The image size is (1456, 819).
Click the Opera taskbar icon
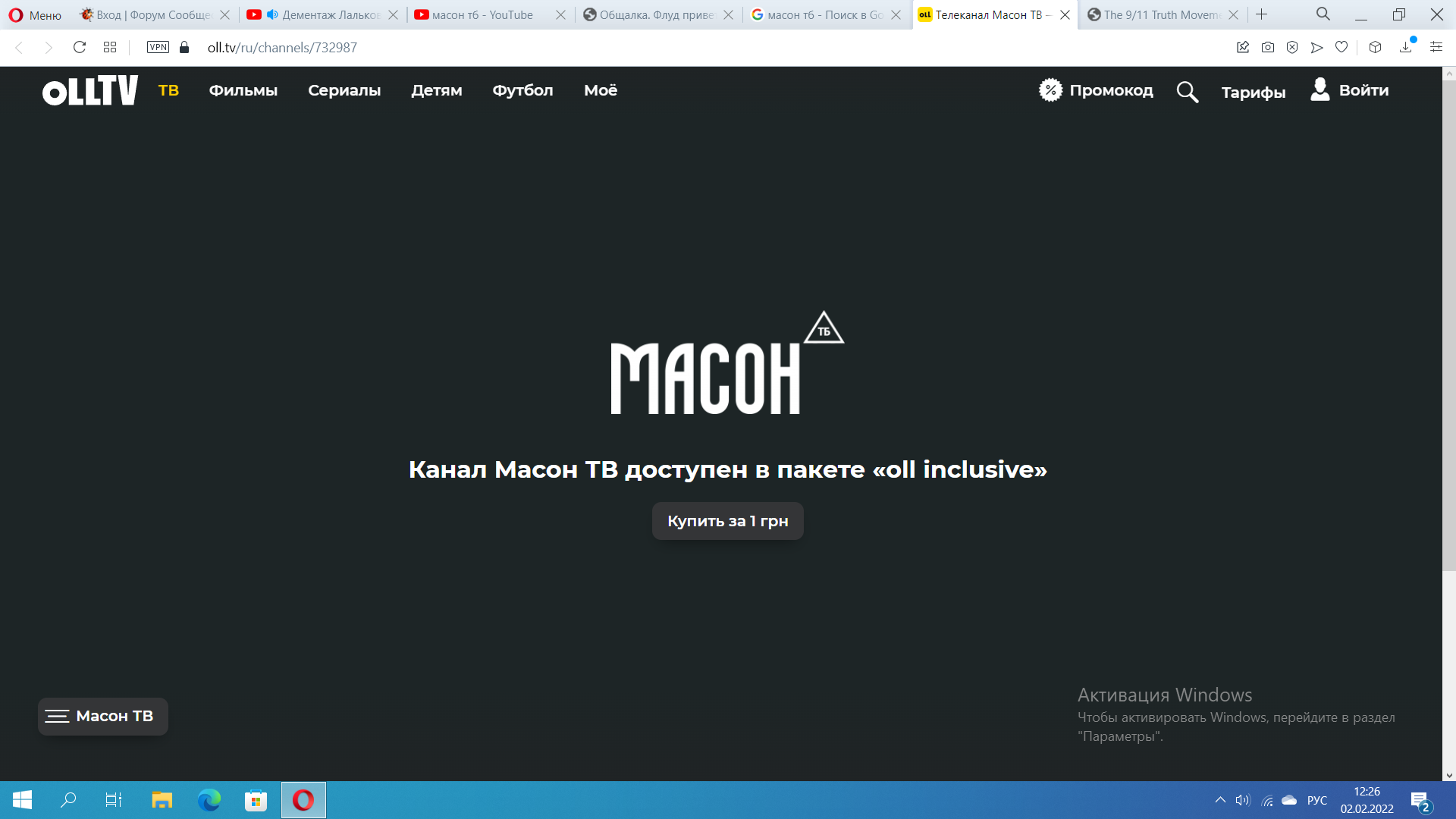tap(303, 800)
